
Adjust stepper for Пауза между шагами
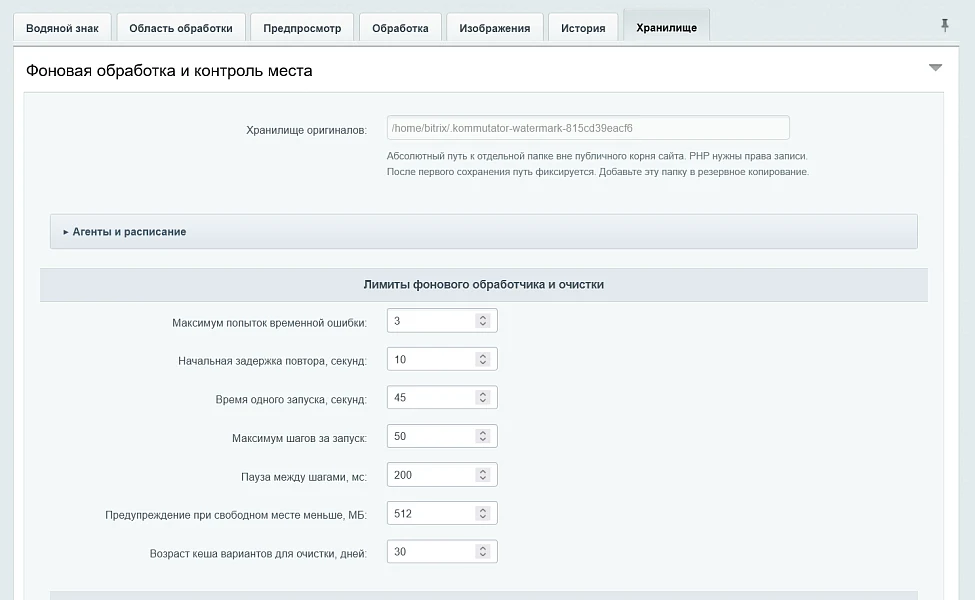click(483, 475)
